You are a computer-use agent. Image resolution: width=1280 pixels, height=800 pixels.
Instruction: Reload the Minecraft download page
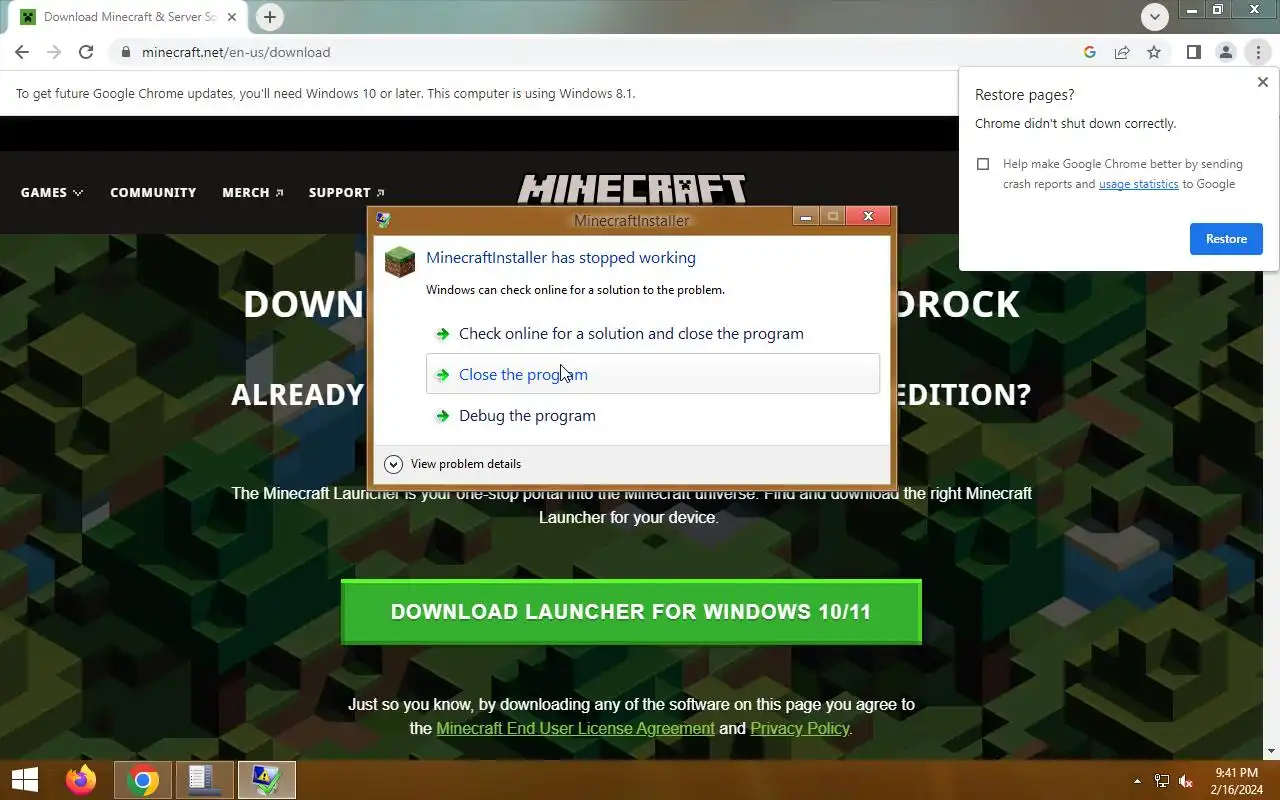pos(86,52)
